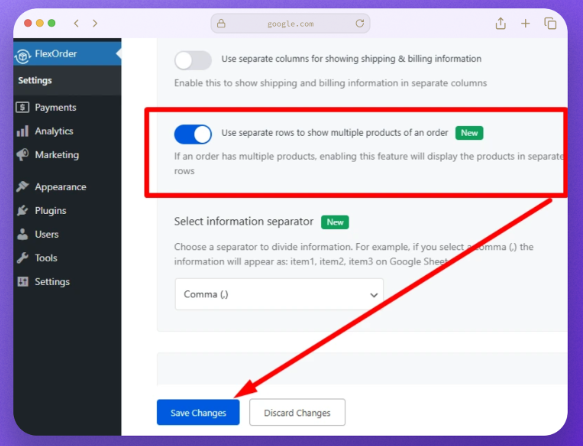Open FlexOrder cube logo icon

(x=23, y=56)
